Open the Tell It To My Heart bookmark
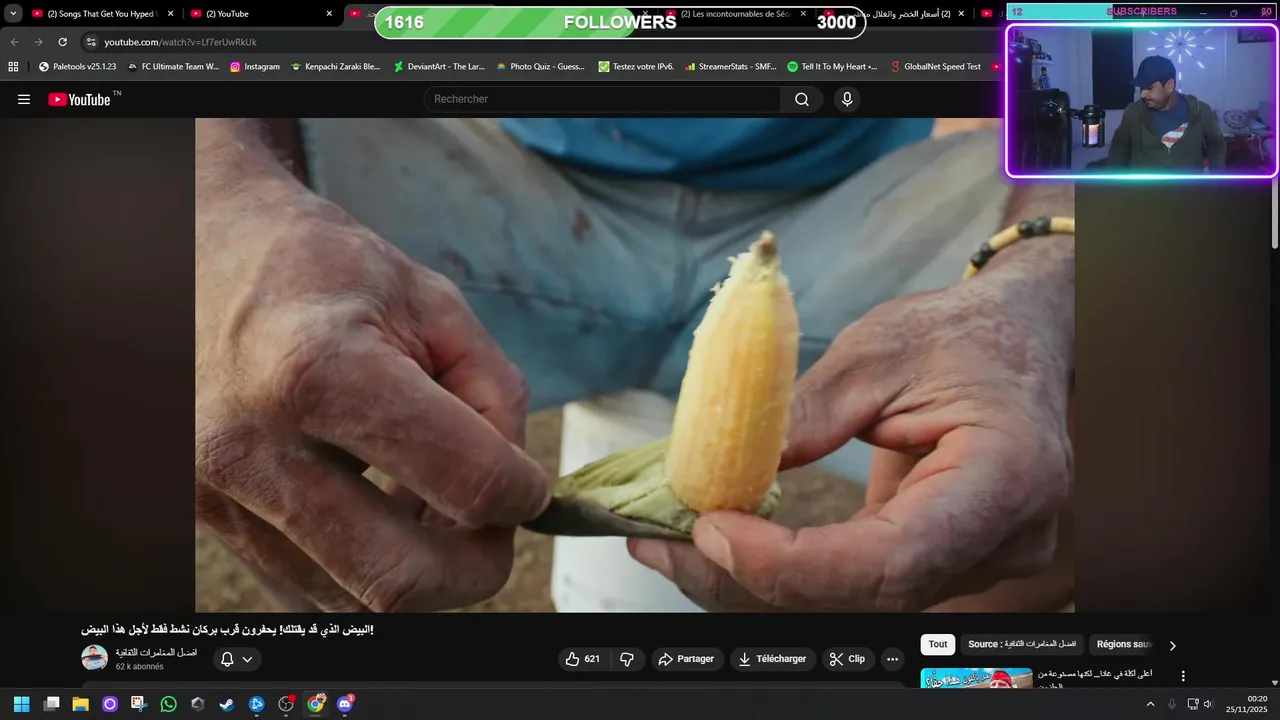Image resolution: width=1280 pixels, height=720 pixels. 832,67
